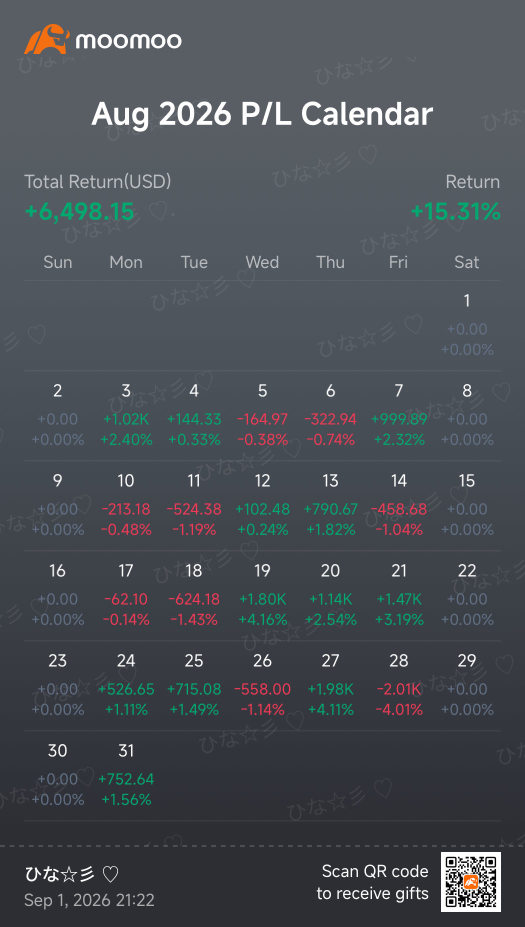The image size is (525, 927).
Task: Select the day 25 cell showing +715.08
Action: 194,686
